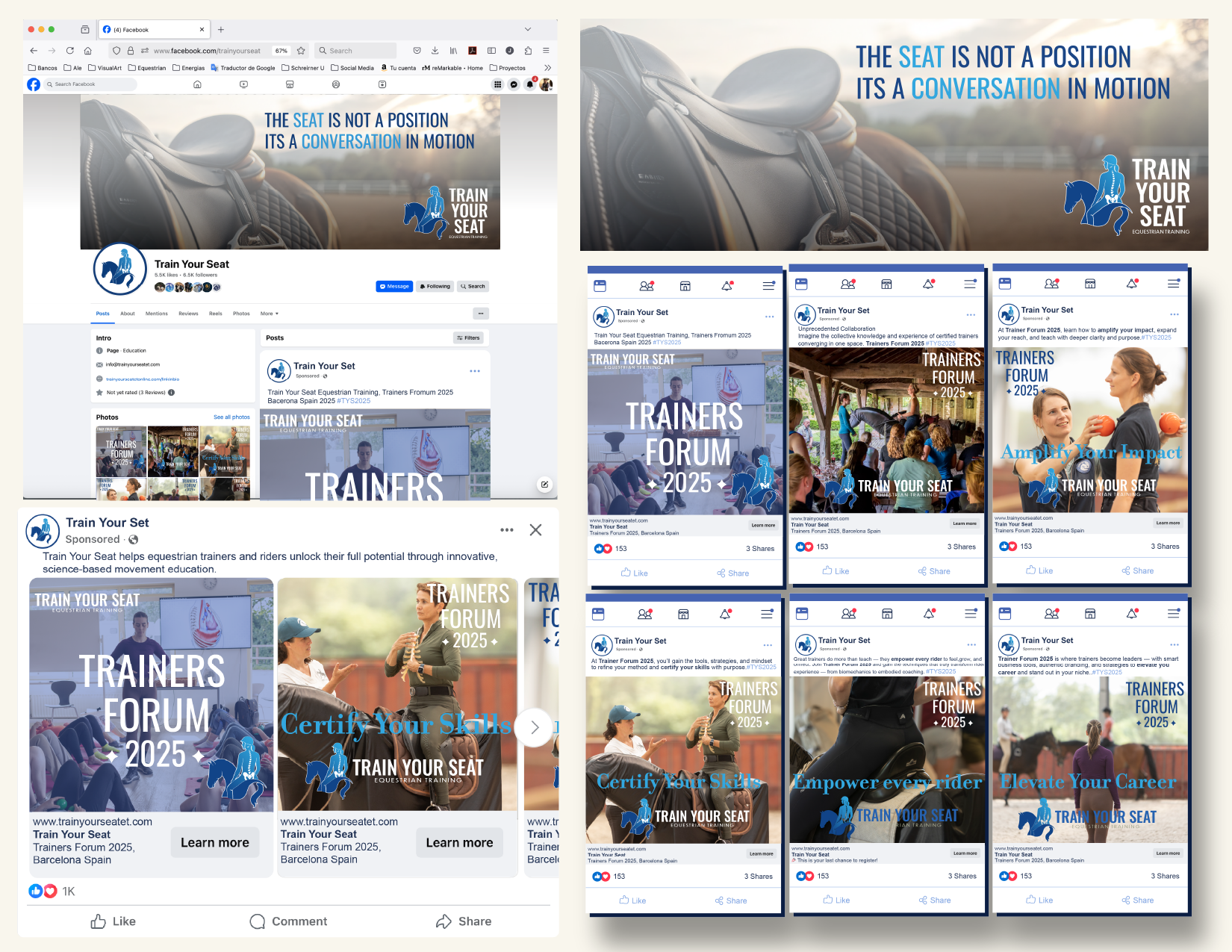The height and width of the screenshot is (952, 1232).
Task: Open the Facebook Groups icon
Action: (x=336, y=84)
